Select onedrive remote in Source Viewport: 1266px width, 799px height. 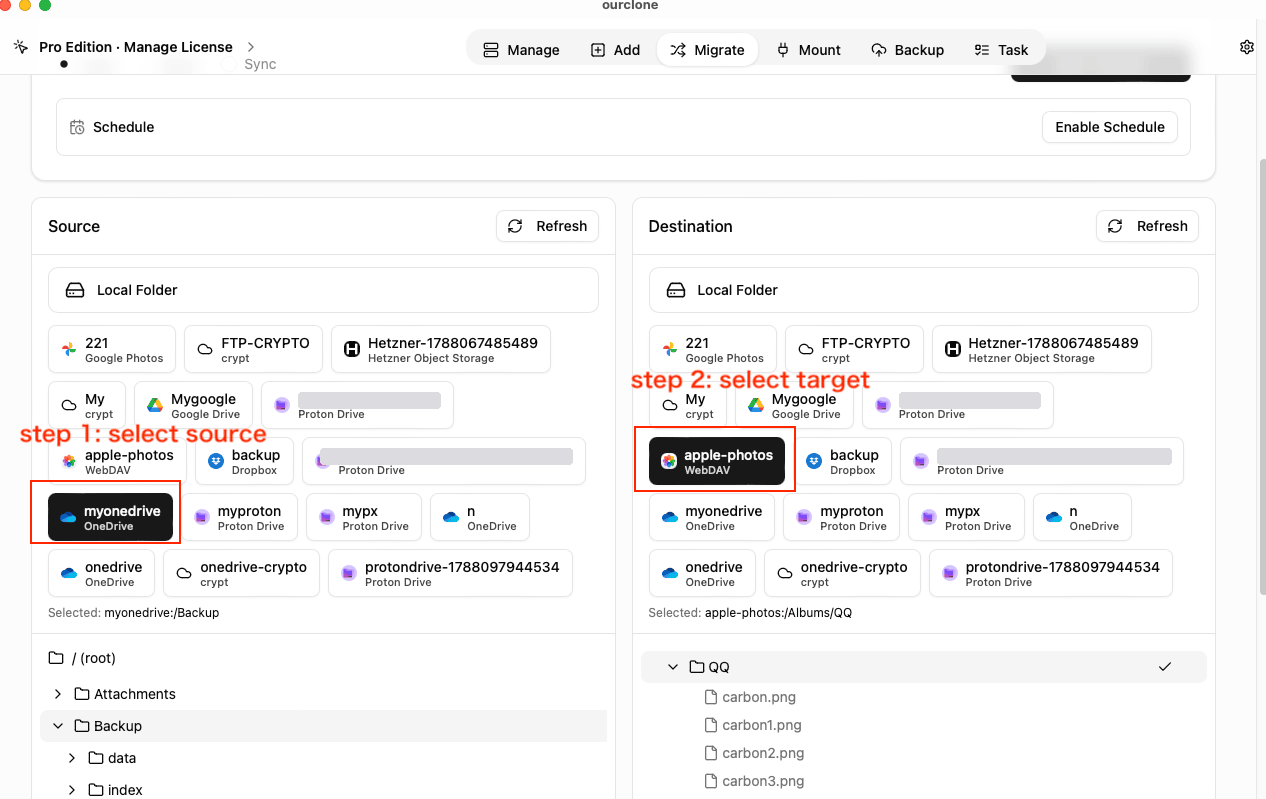(x=101, y=573)
